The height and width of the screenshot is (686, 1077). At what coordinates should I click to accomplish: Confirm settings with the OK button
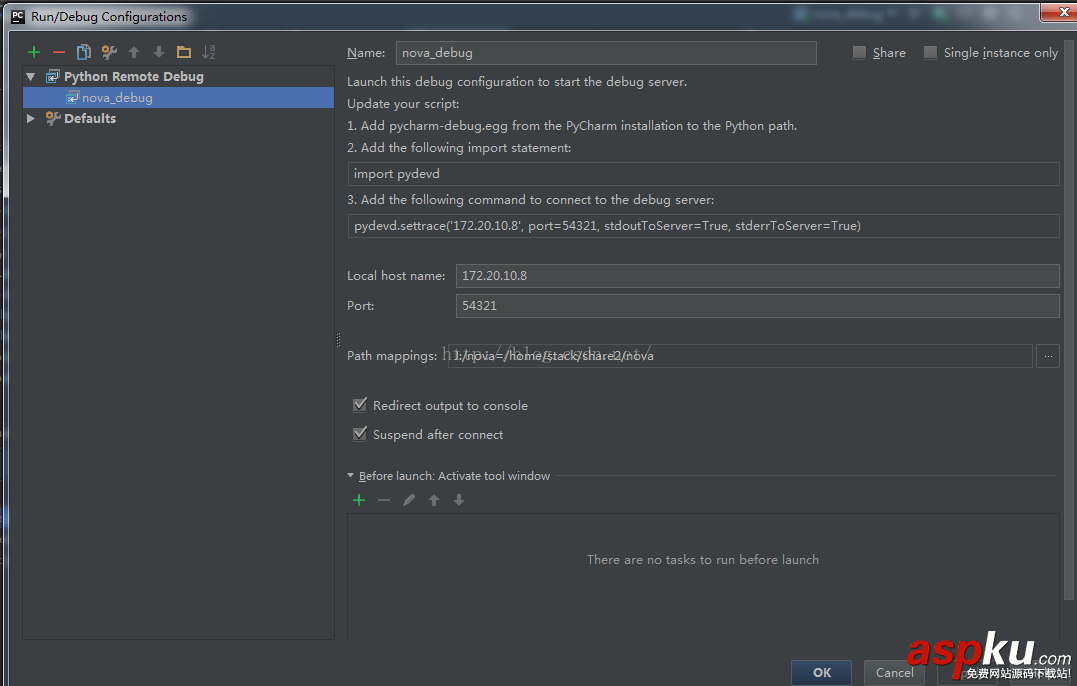821,672
